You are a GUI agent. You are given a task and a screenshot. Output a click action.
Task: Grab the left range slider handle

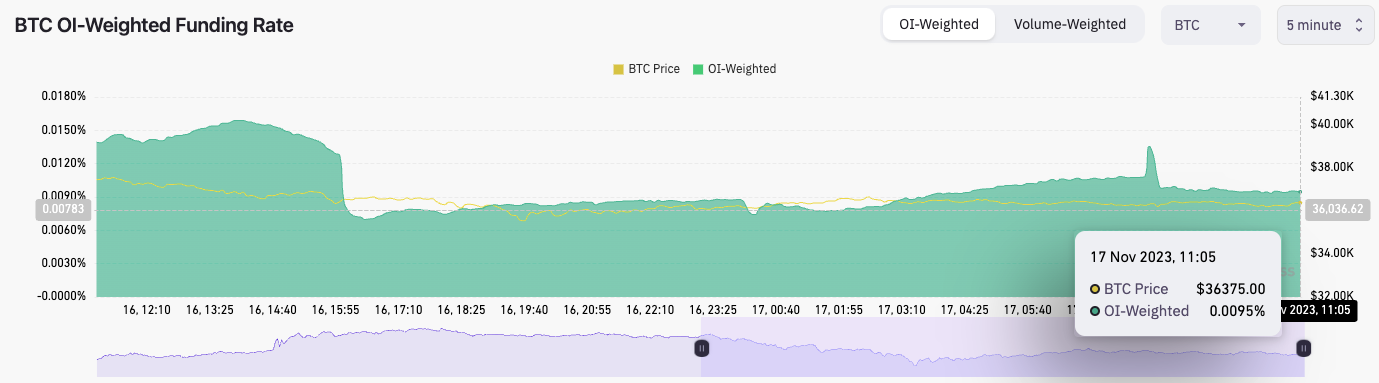701,348
